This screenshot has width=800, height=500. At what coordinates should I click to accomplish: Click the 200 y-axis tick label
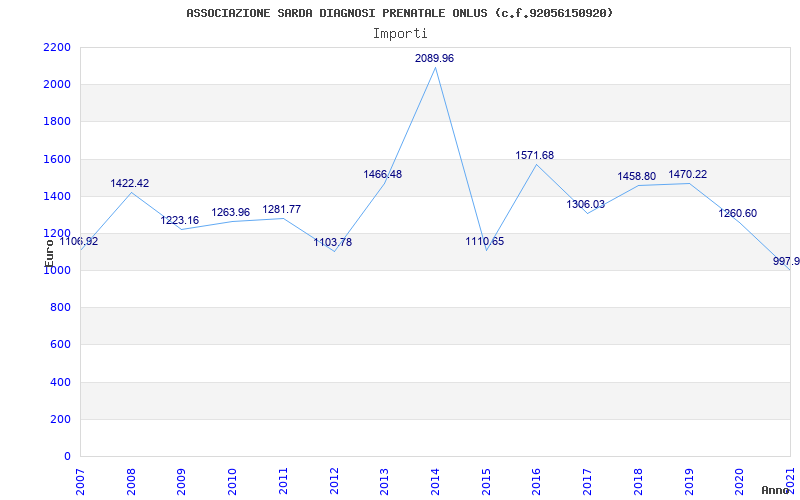point(60,419)
